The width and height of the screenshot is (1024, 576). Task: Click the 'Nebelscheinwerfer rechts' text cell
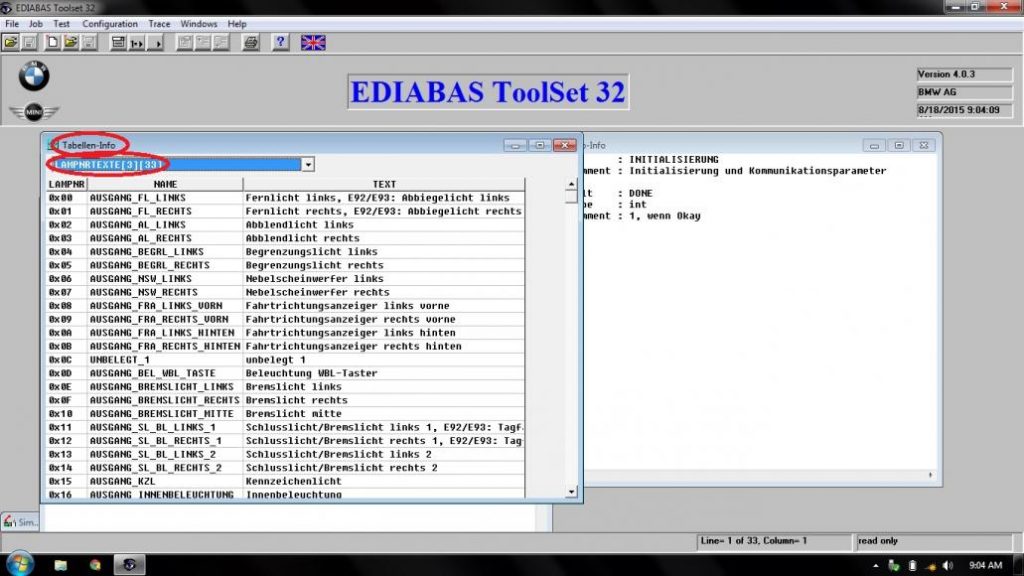coord(384,293)
